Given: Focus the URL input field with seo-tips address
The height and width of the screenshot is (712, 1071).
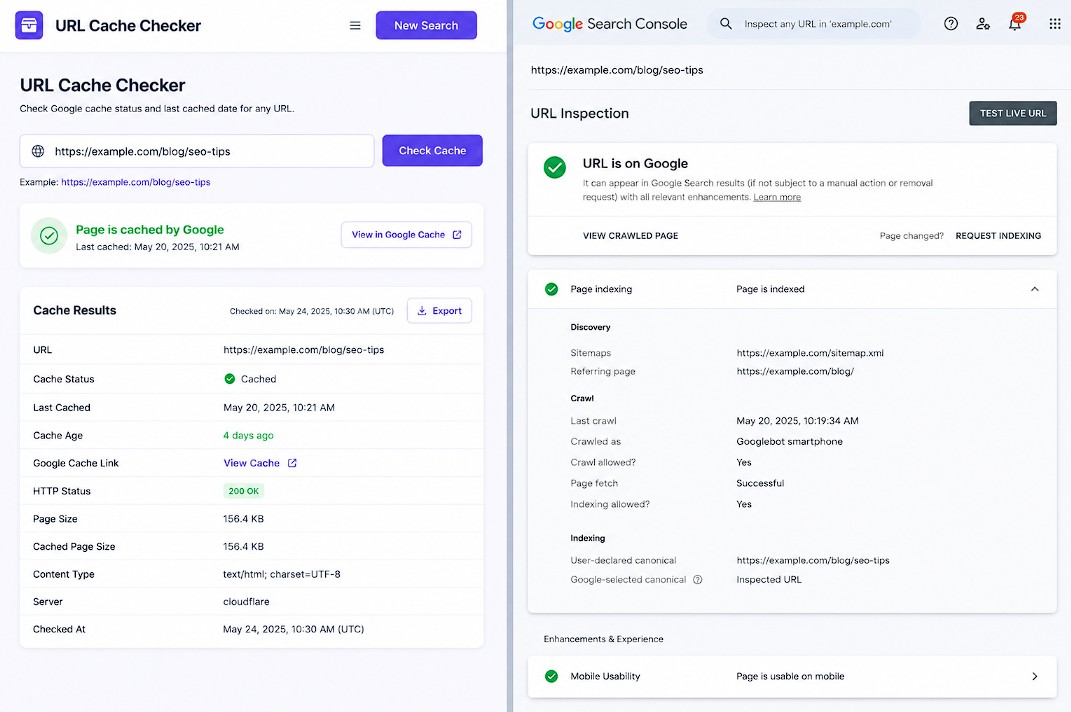Looking at the screenshot, I should click(197, 151).
